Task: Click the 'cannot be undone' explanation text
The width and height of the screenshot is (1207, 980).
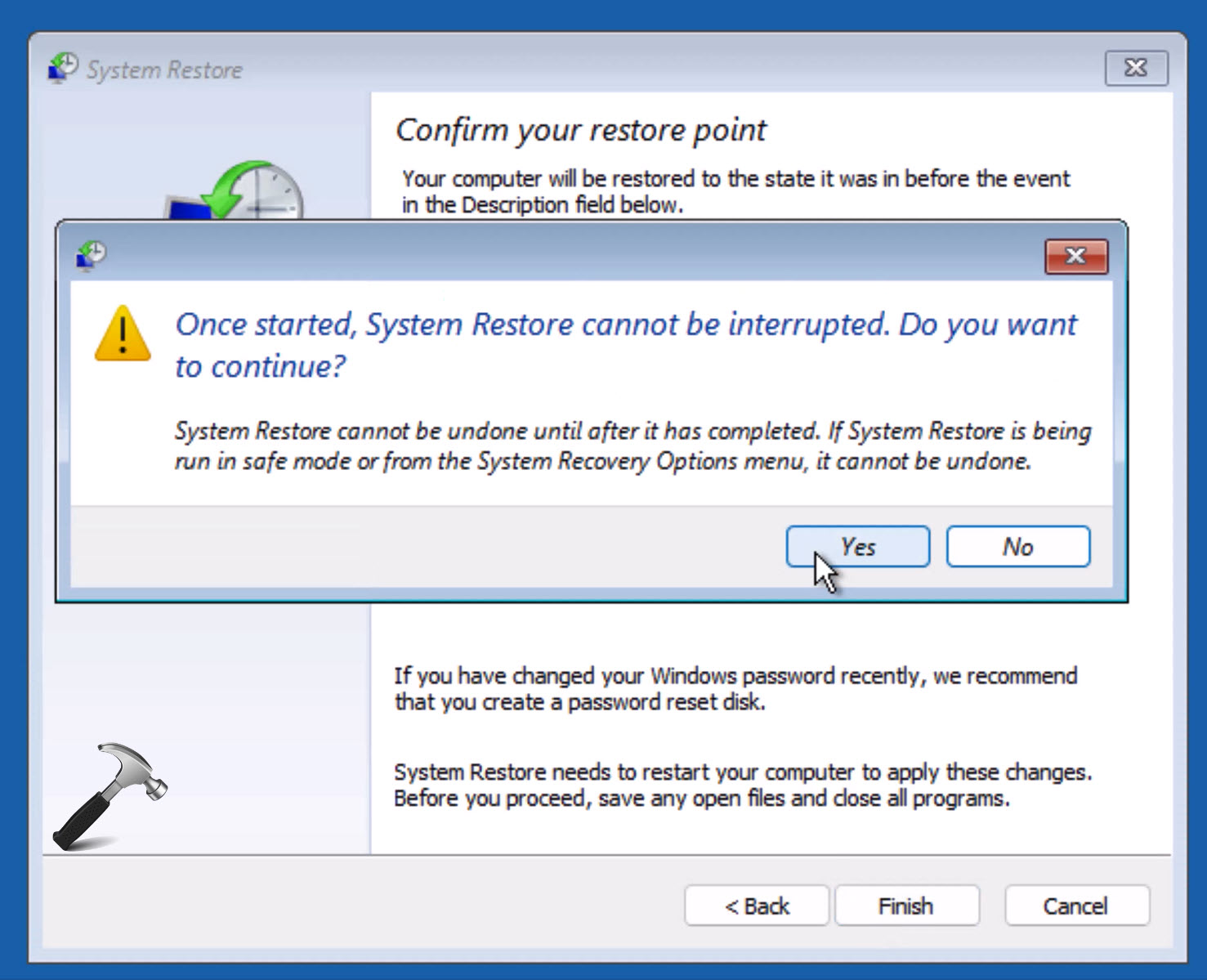Action: (x=632, y=445)
